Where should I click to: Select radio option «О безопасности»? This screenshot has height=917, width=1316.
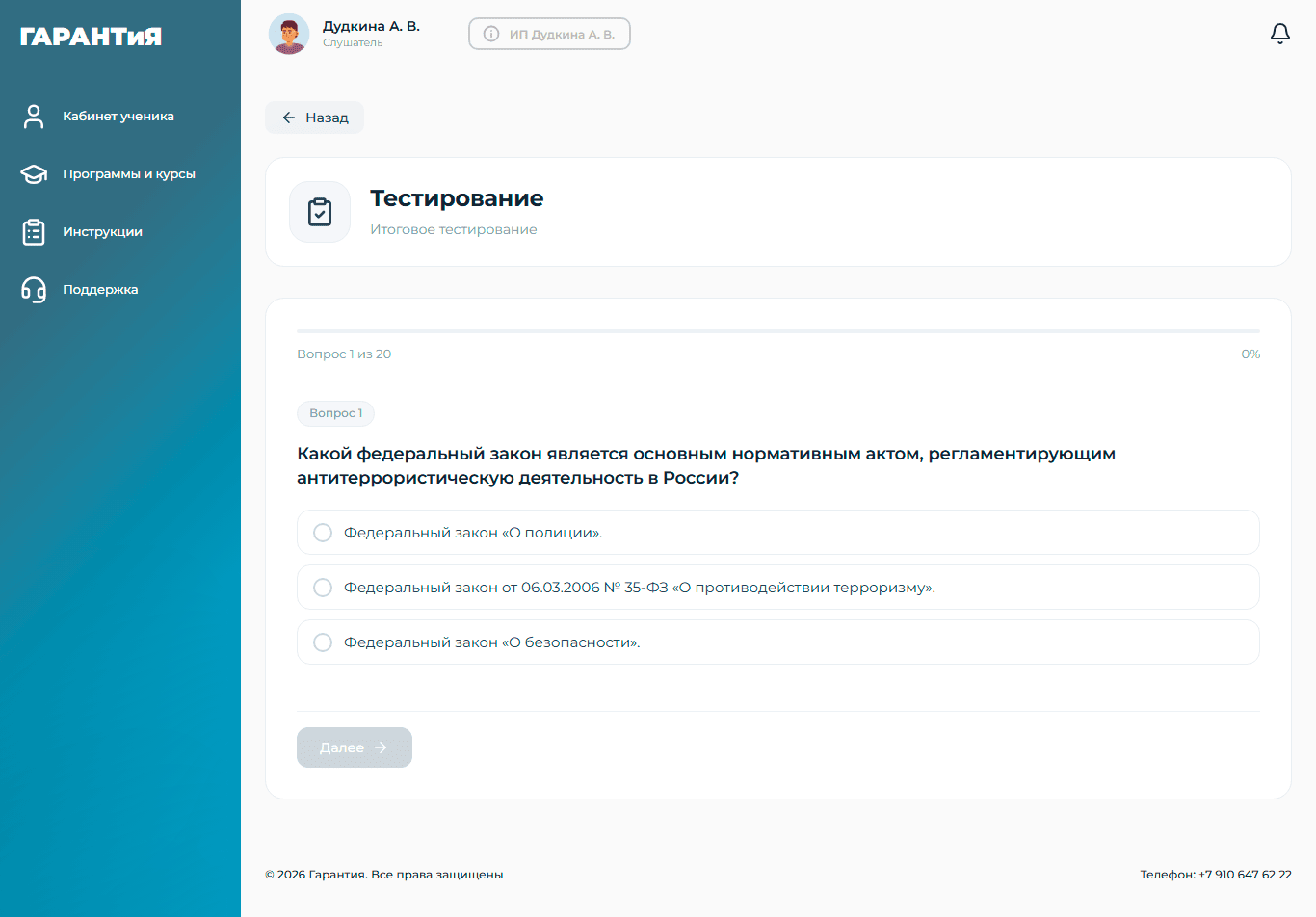tap(778, 642)
